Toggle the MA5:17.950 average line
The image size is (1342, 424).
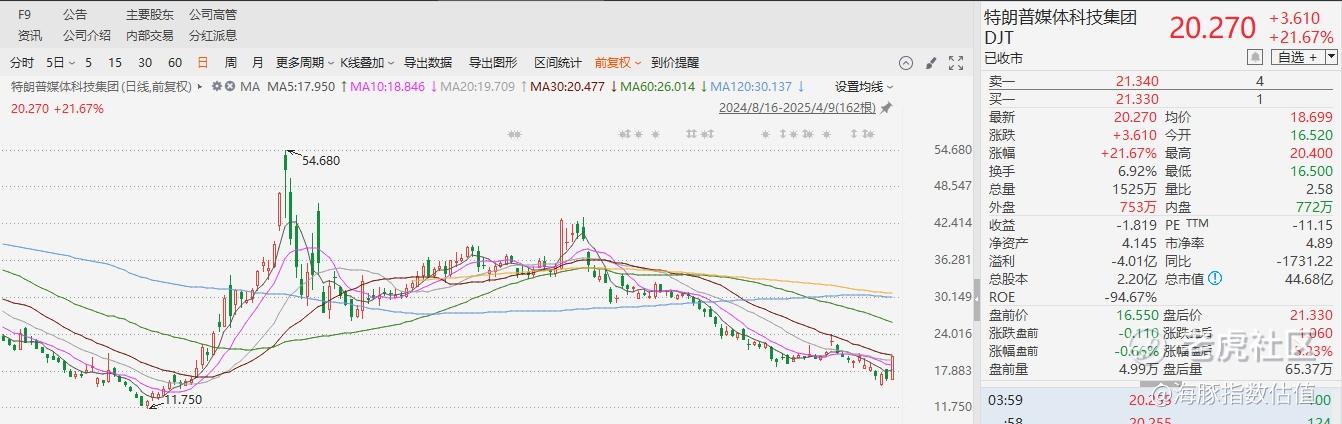[301, 87]
